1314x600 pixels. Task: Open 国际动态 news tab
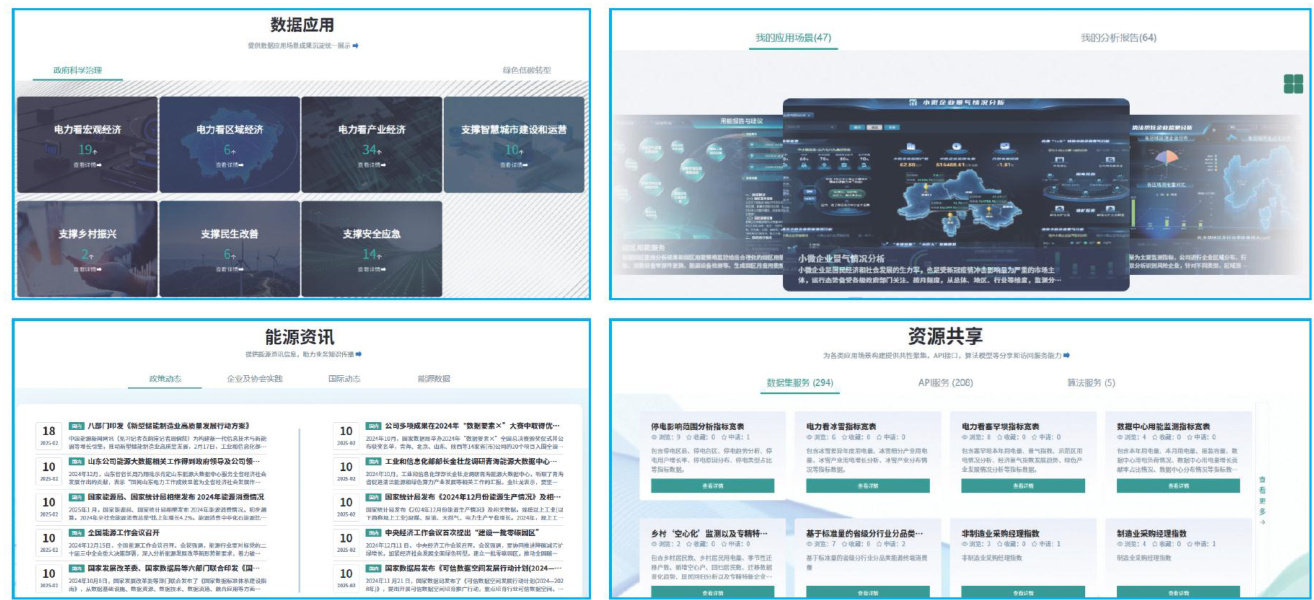344,379
